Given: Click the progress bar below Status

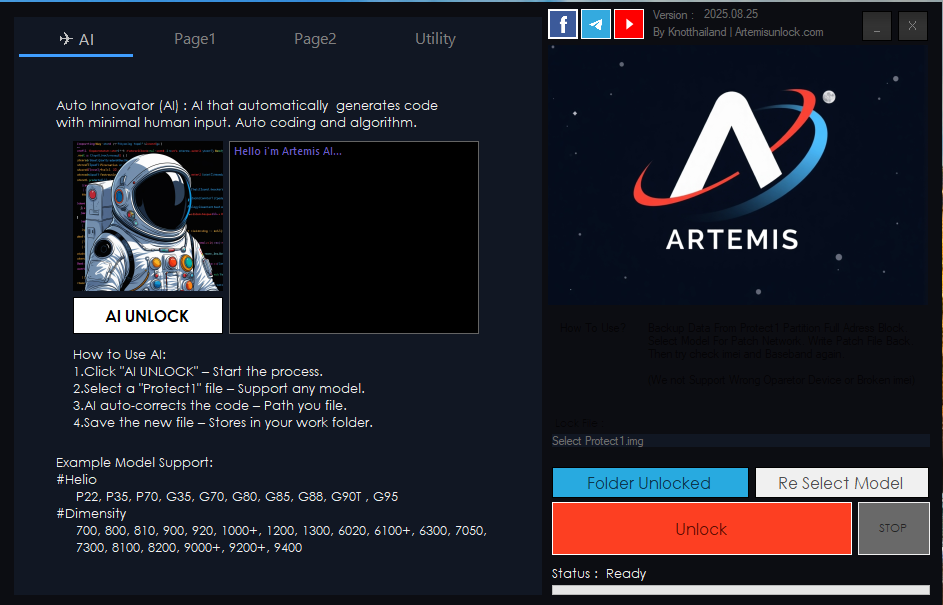Looking at the screenshot, I should coord(740,590).
